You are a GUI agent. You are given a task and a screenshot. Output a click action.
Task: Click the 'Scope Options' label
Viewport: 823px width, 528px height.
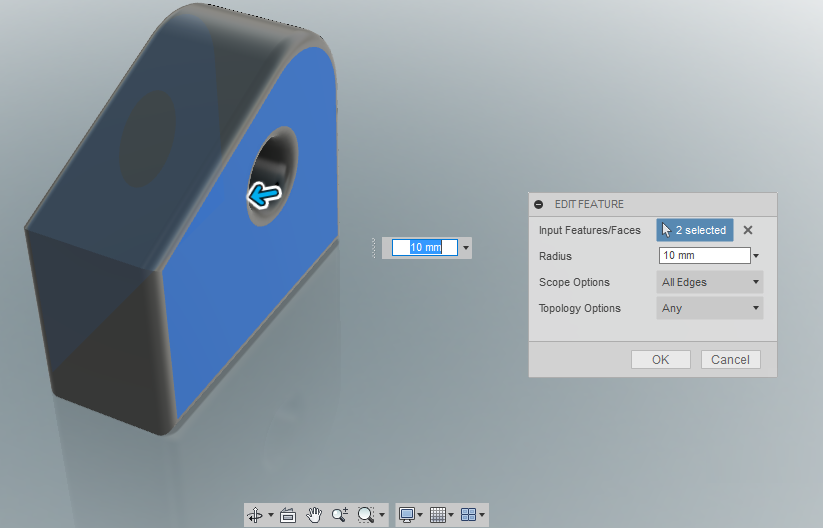[x=574, y=282]
